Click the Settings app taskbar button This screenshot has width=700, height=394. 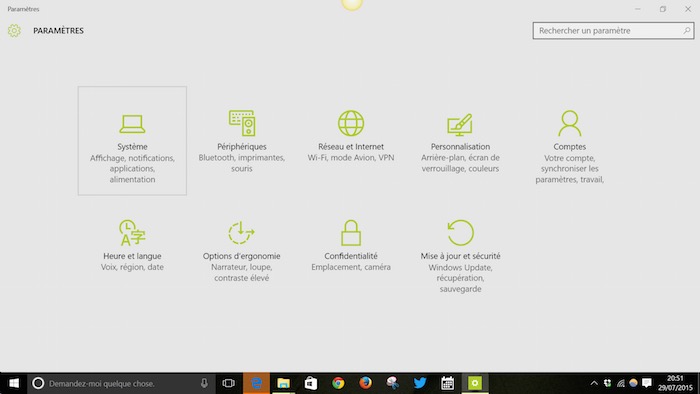(x=475, y=383)
